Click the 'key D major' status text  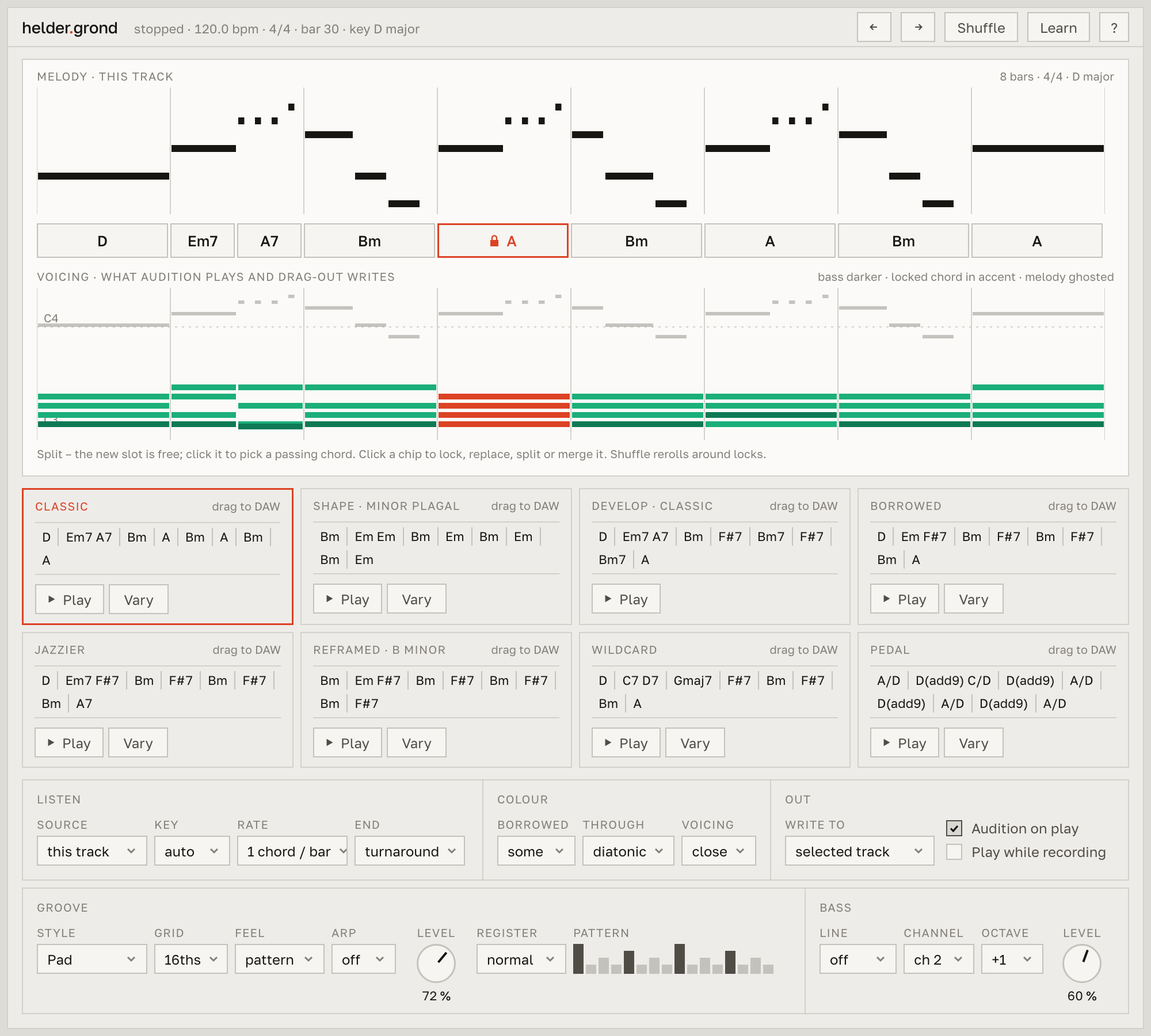click(384, 29)
